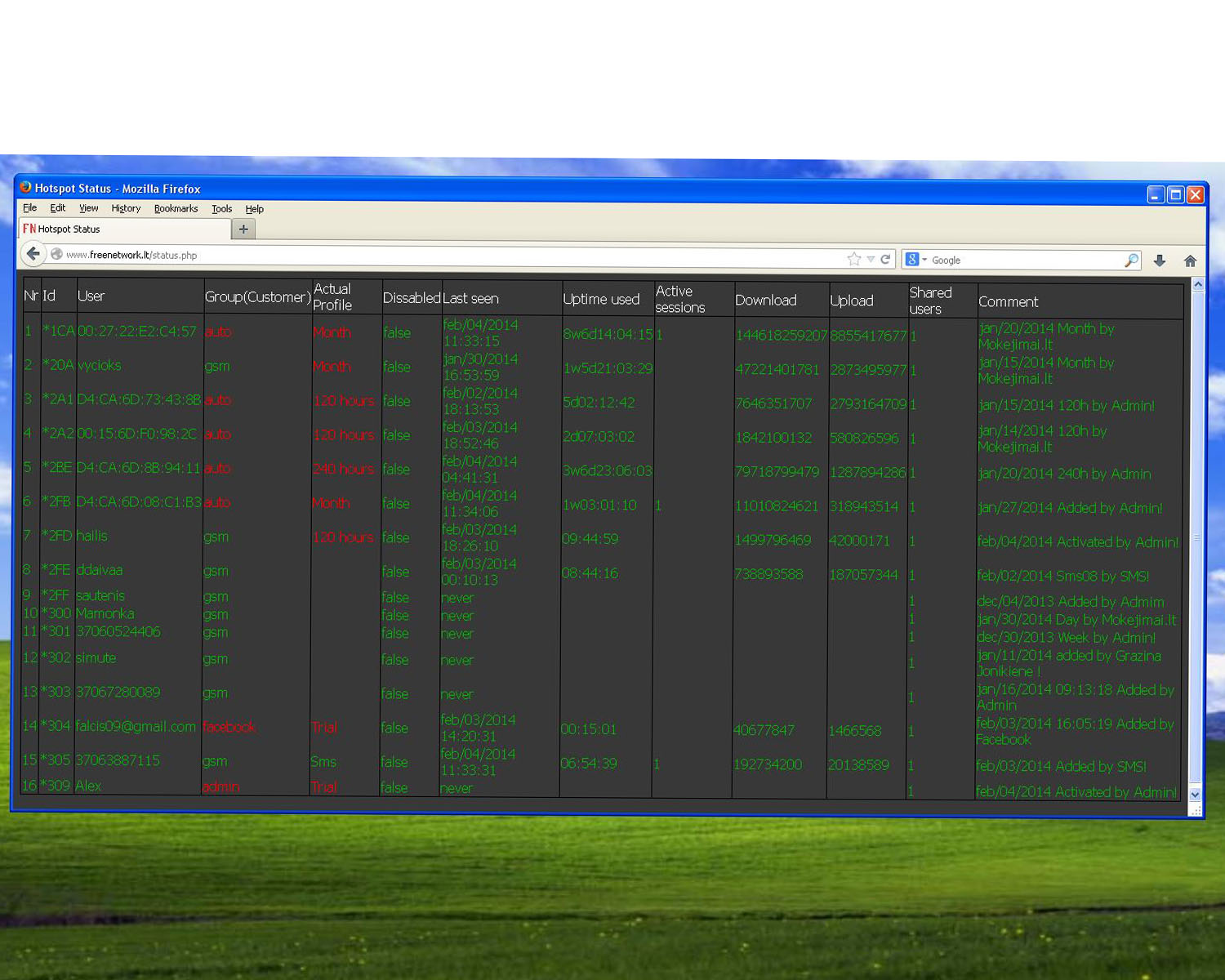Screen dimensions: 1225x980
Task: Select user "Mamonka" in the table
Action: (105, 614)
